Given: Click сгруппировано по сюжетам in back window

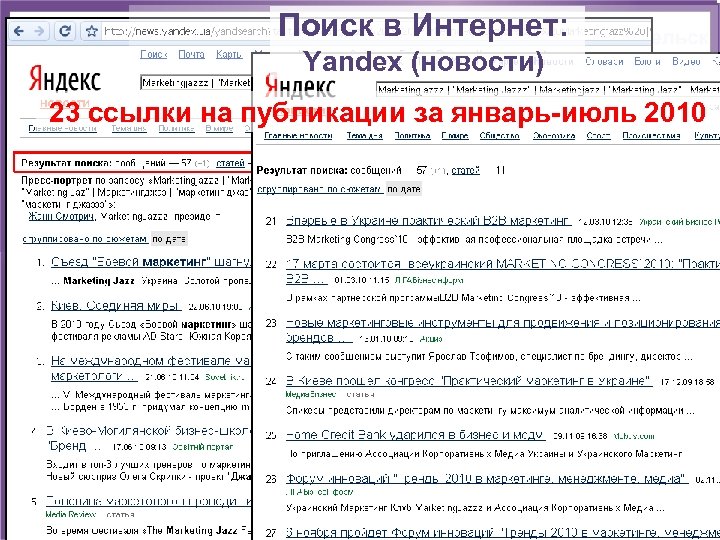Looking at the screenshot, I should click(x=85, y=239).
